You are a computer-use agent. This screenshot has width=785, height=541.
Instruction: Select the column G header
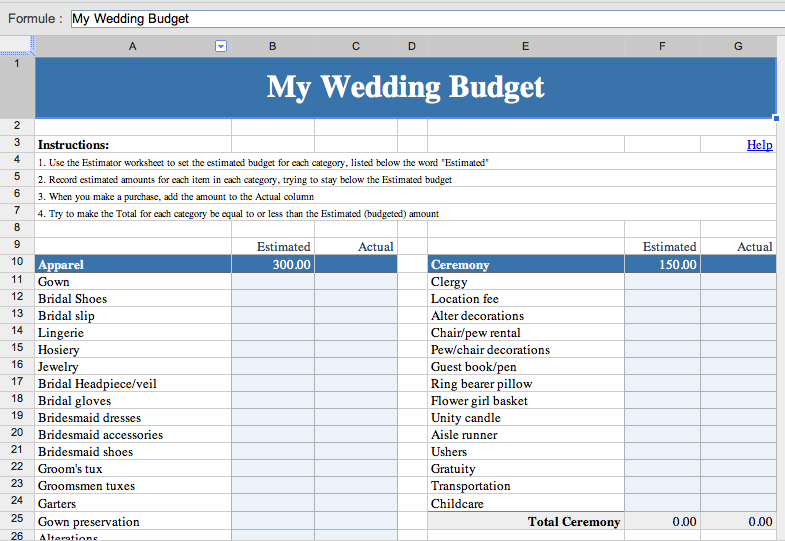coord(738,46)
